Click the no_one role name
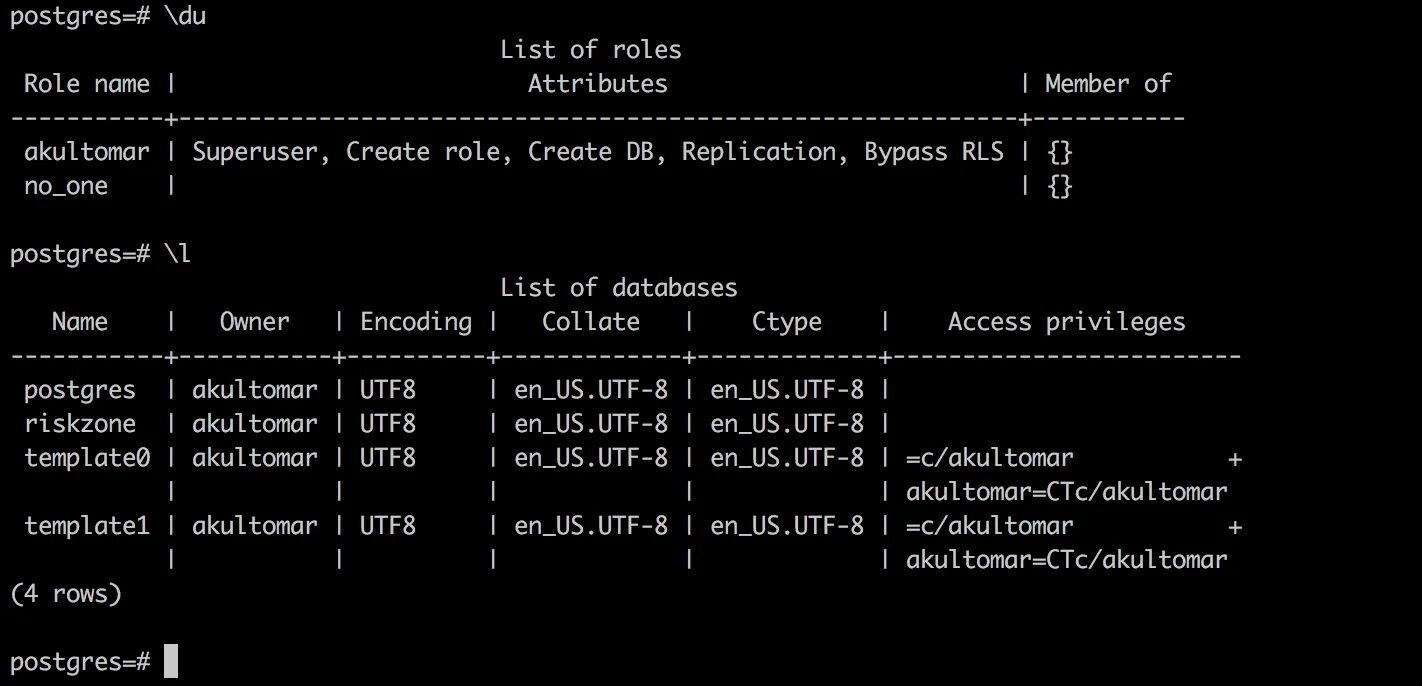This screenshot has width=1422, height=686. click(66, 186)
